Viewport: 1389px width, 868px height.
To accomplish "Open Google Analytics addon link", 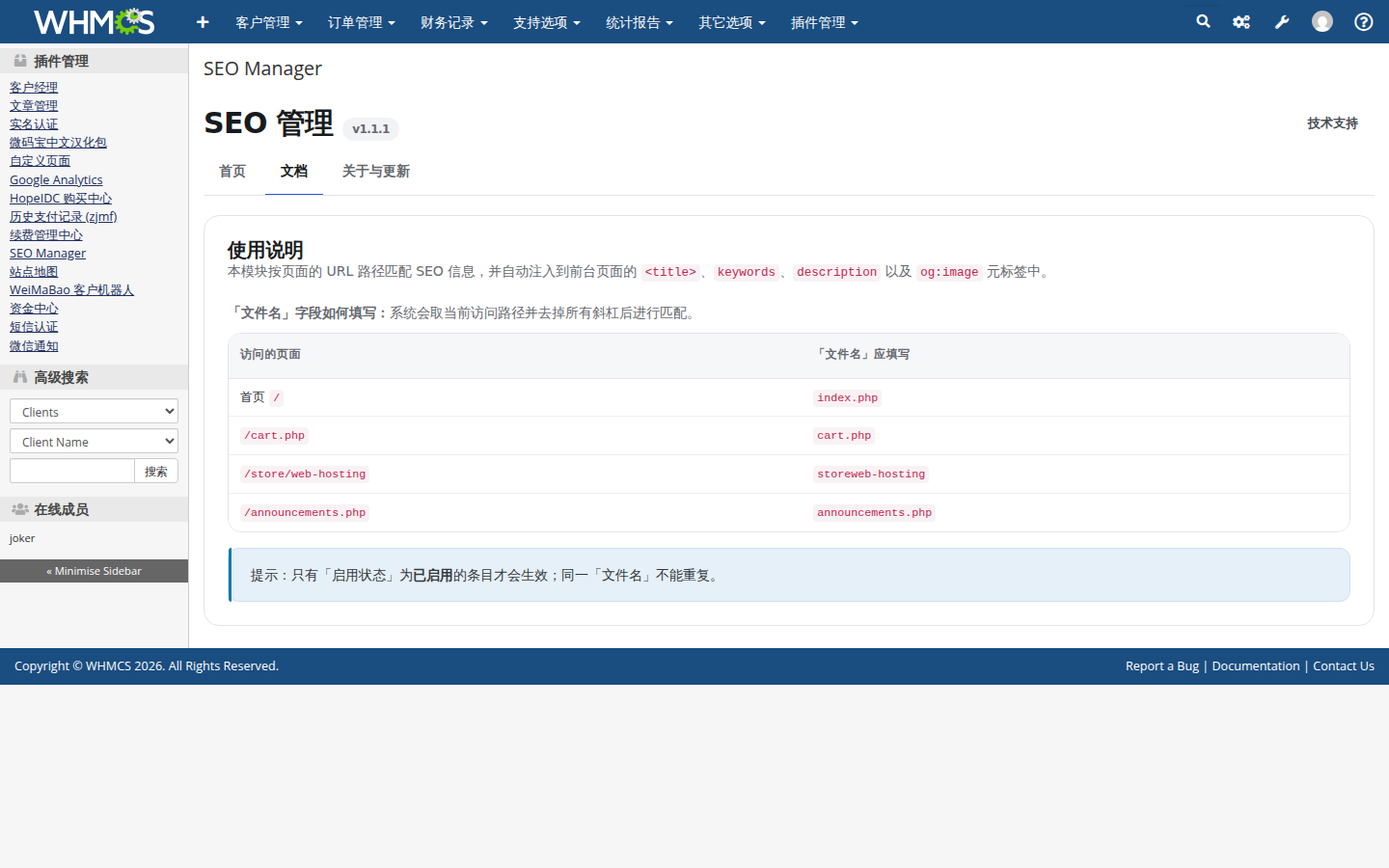I will tap(56, 180).
